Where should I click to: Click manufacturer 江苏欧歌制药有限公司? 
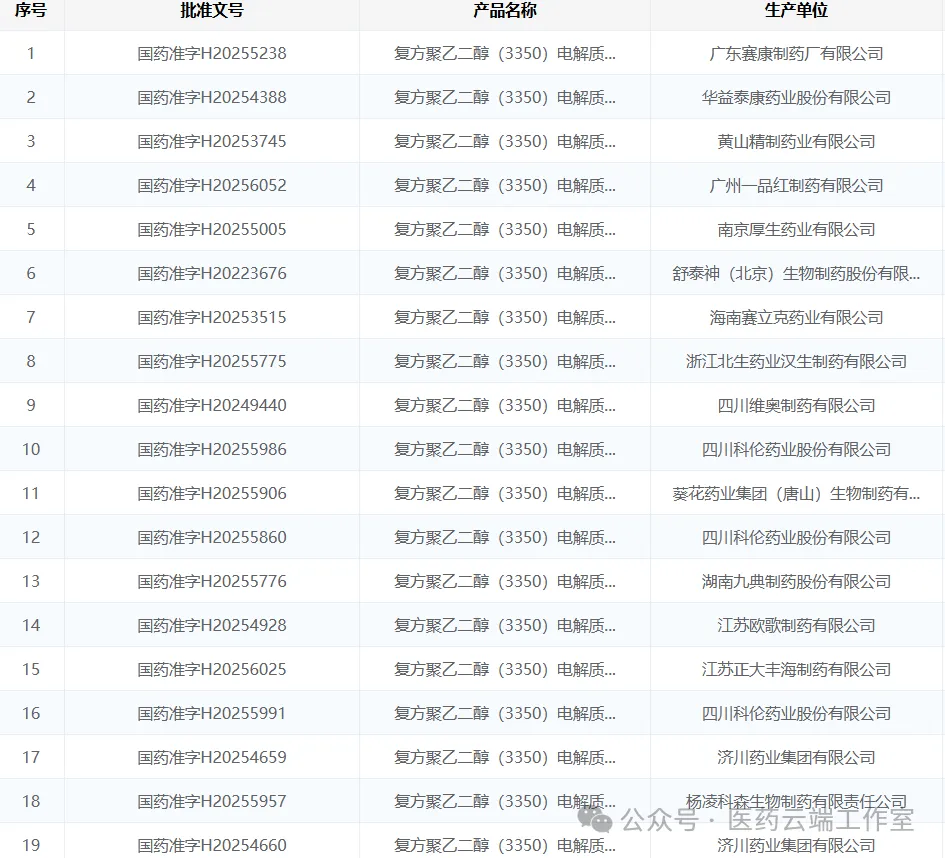(796, 626)
